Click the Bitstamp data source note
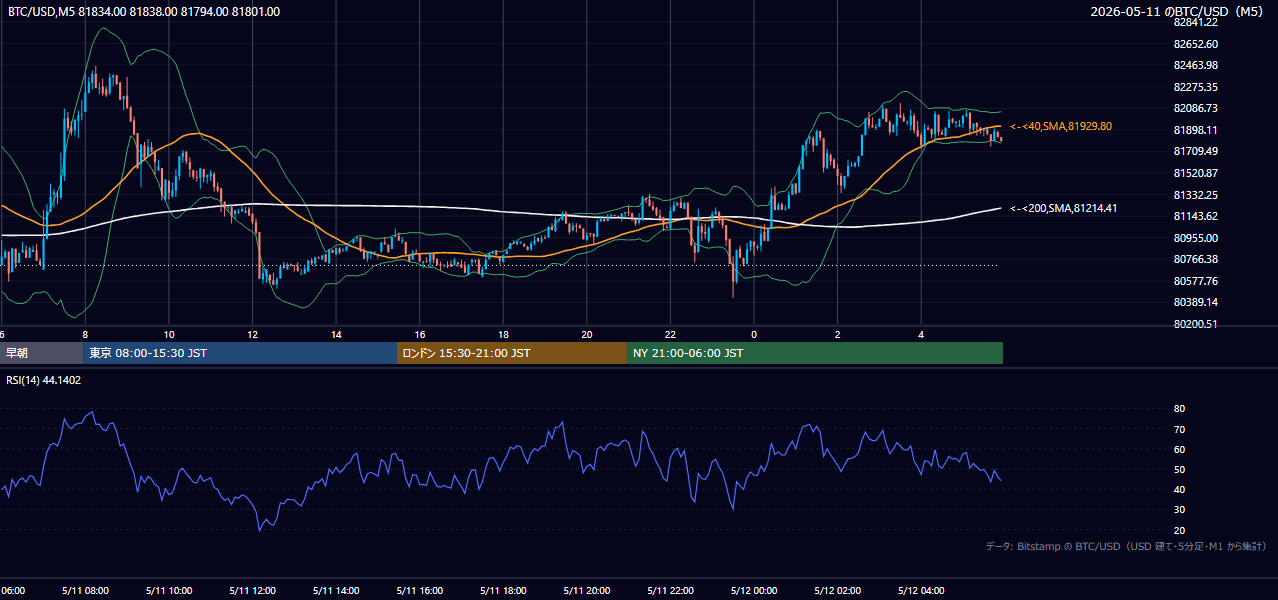This screenshot has height=600, width=1278. click(x=1126, y=546)
